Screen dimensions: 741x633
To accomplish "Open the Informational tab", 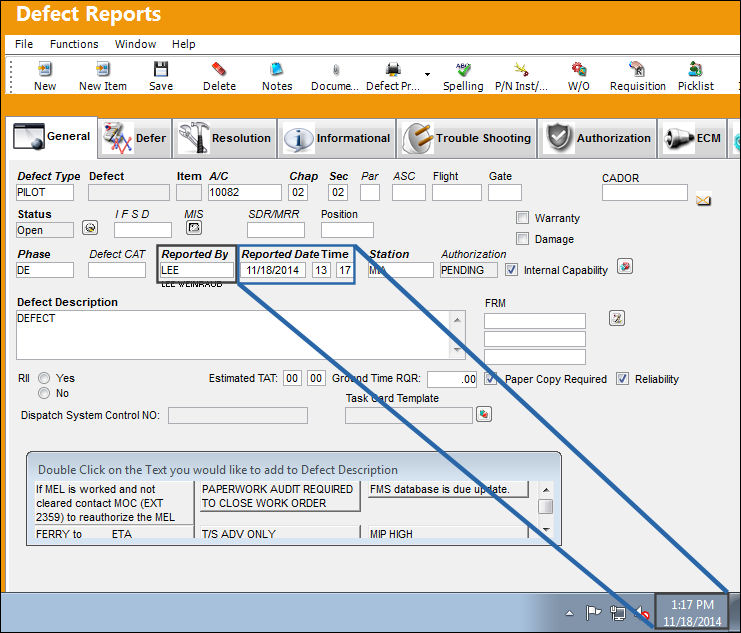I will click(x=337, y=138).
